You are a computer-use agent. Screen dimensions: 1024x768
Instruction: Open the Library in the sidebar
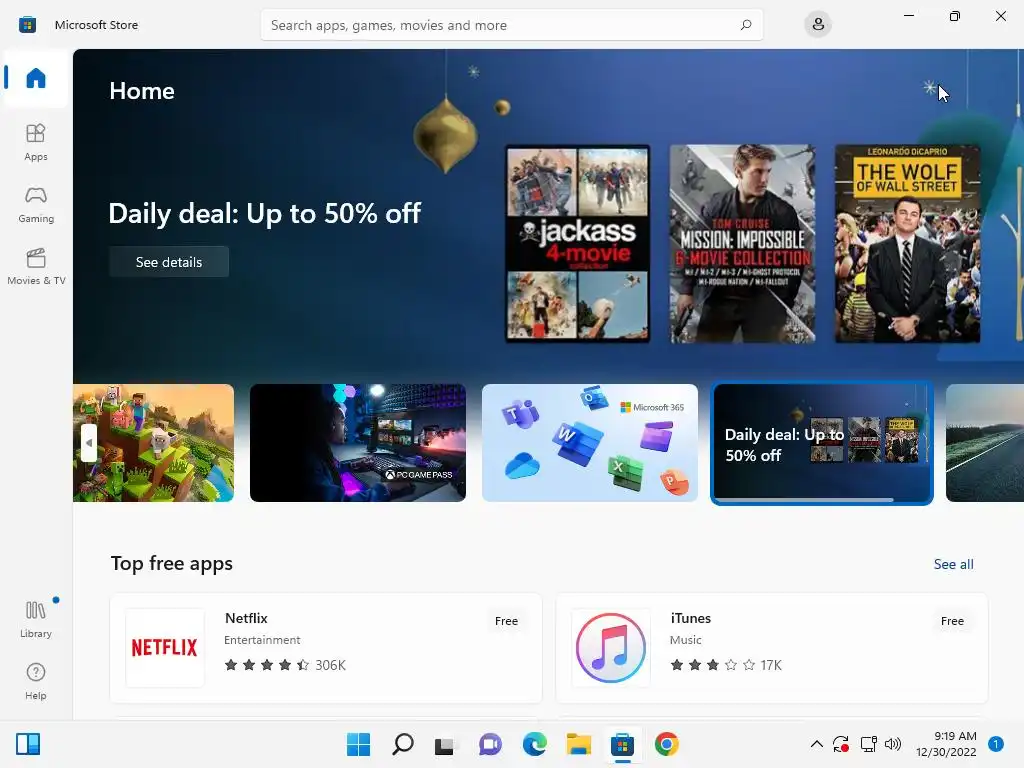36,619
